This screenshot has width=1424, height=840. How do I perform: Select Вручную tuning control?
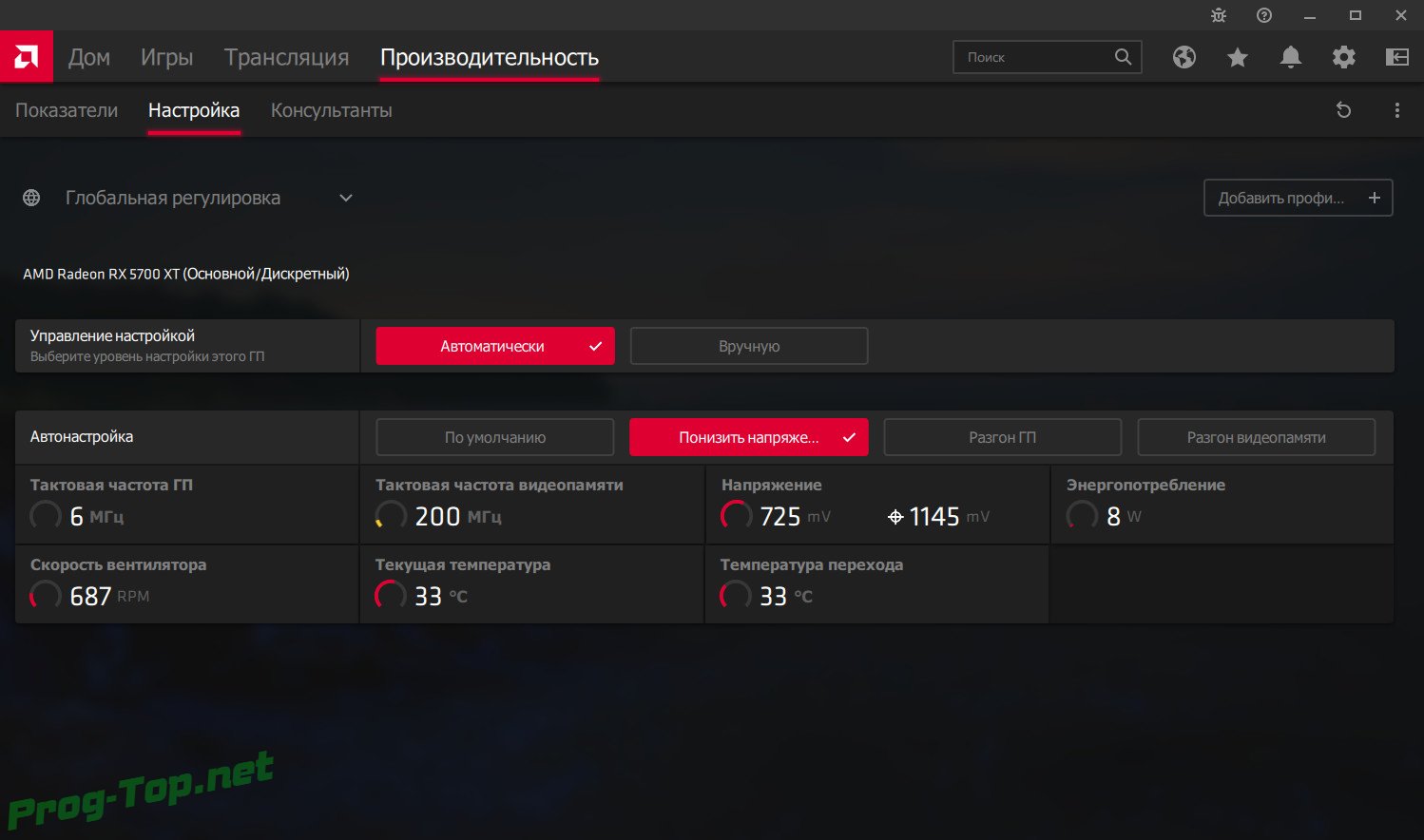coord(749,346)
